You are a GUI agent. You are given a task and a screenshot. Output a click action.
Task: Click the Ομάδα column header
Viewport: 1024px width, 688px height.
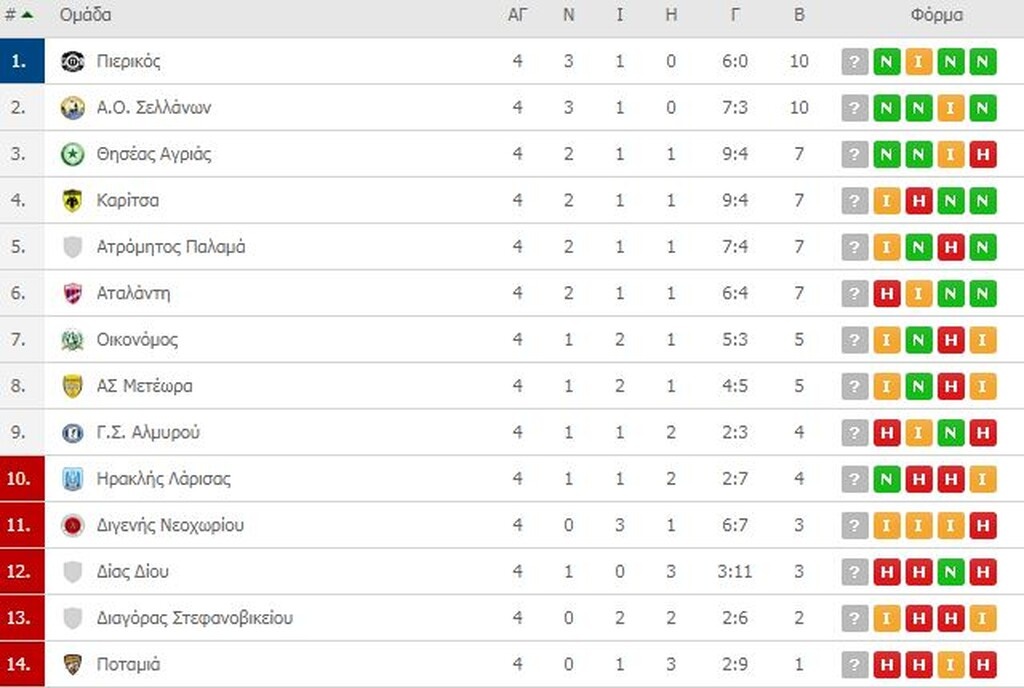(x=85, y=15)
